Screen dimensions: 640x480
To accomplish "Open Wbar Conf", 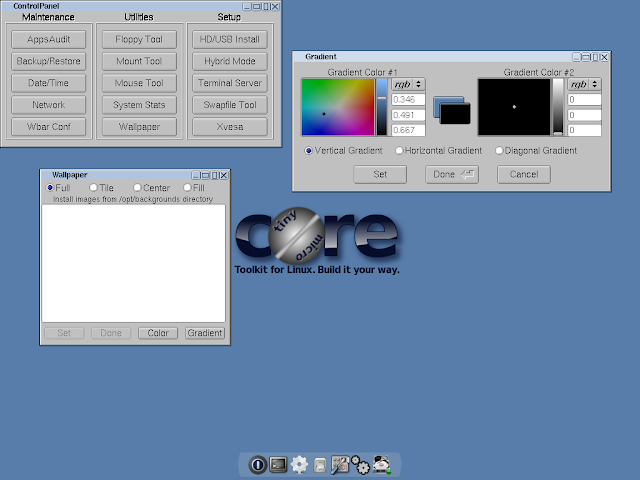I will (49, 127).
